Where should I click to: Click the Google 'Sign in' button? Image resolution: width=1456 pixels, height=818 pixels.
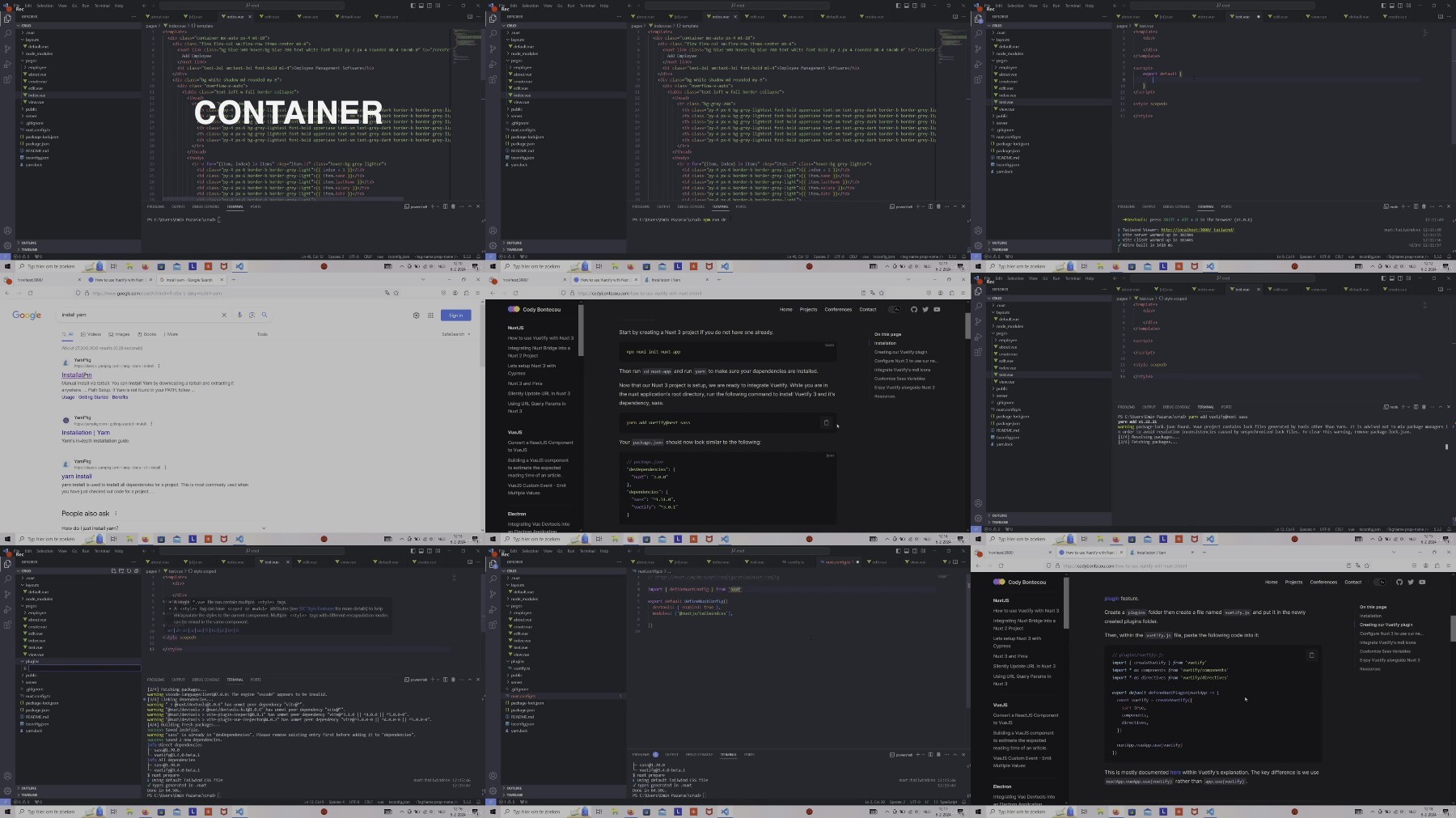[456, 316]
